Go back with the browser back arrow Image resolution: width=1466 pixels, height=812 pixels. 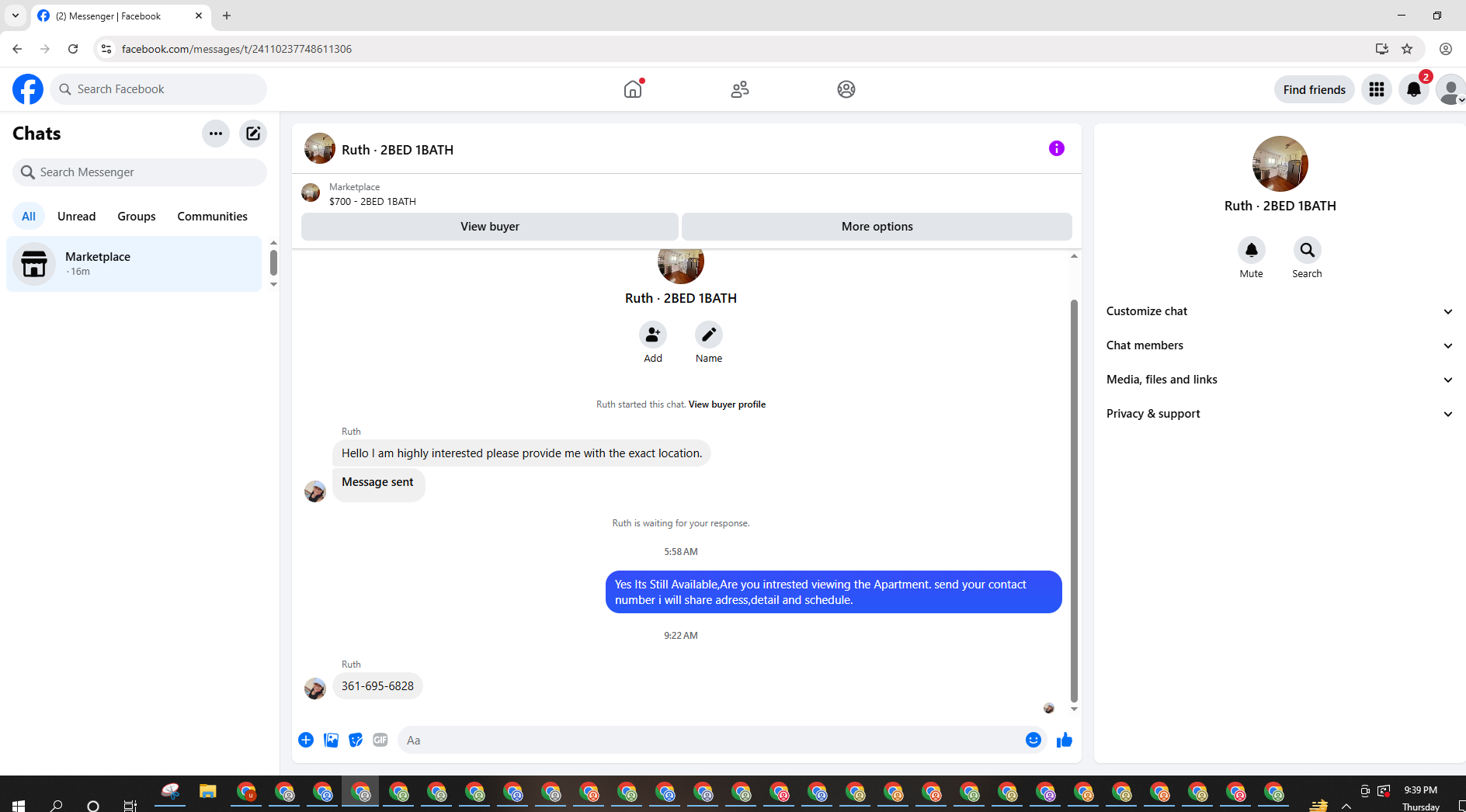coord(17,49)
